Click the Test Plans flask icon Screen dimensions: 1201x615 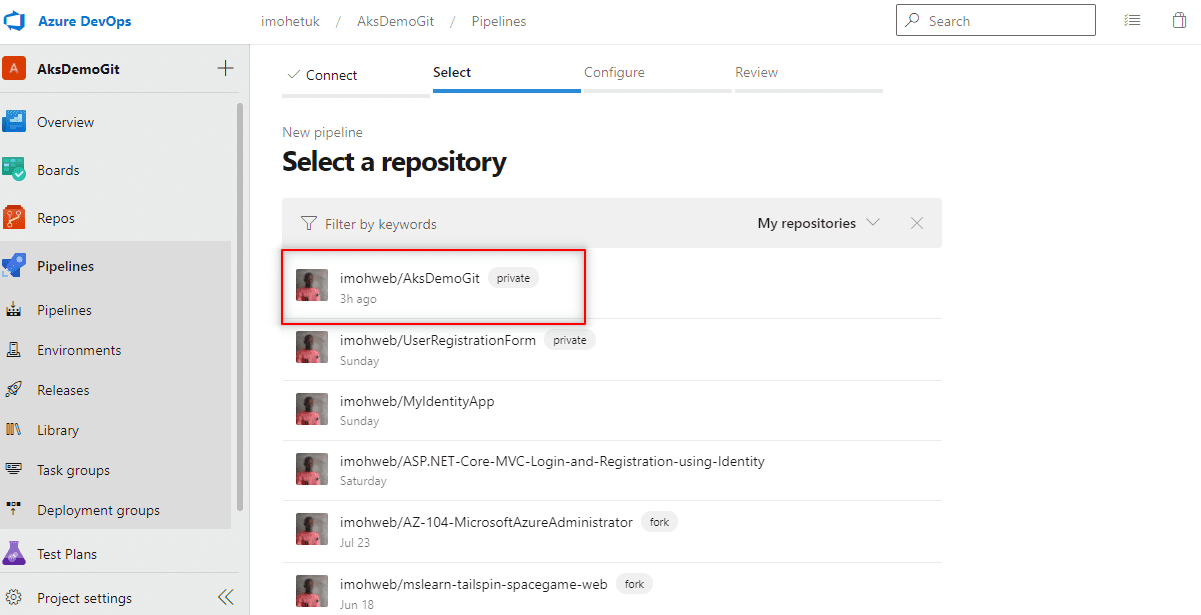(14, 553)
